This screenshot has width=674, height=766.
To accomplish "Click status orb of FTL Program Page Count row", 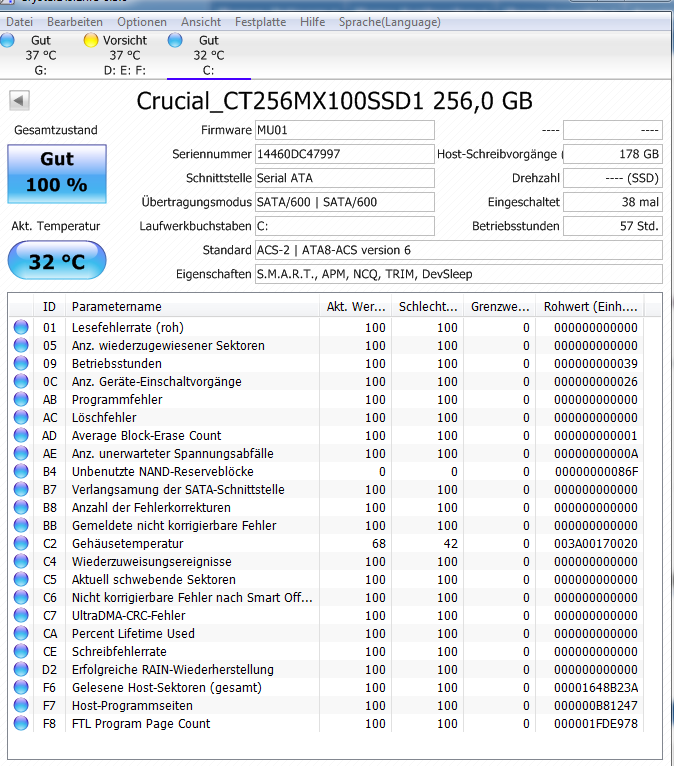I will pos(21,723).
